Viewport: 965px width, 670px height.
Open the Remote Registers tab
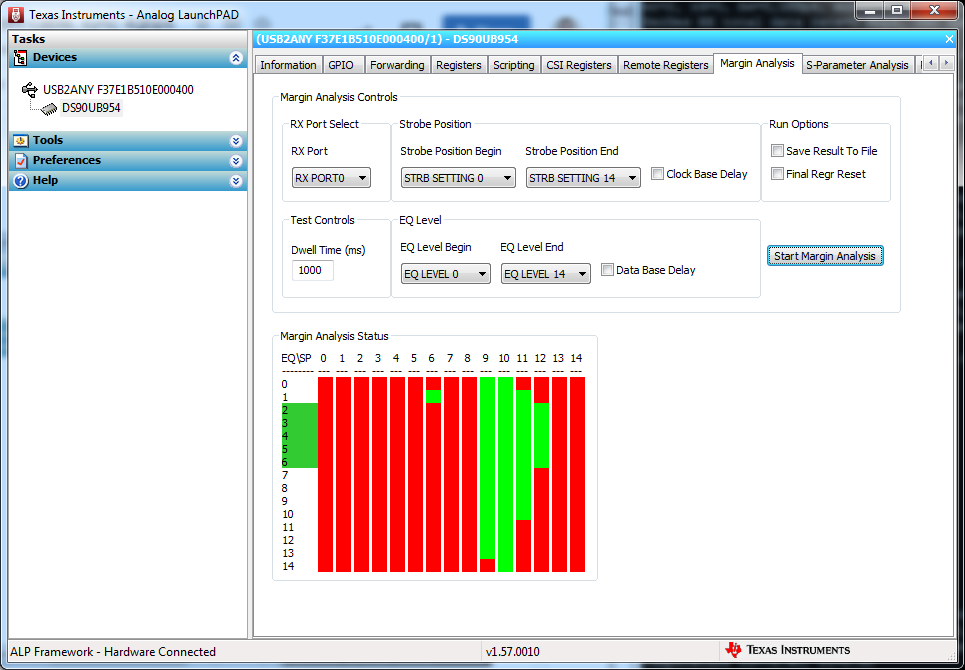665,65
